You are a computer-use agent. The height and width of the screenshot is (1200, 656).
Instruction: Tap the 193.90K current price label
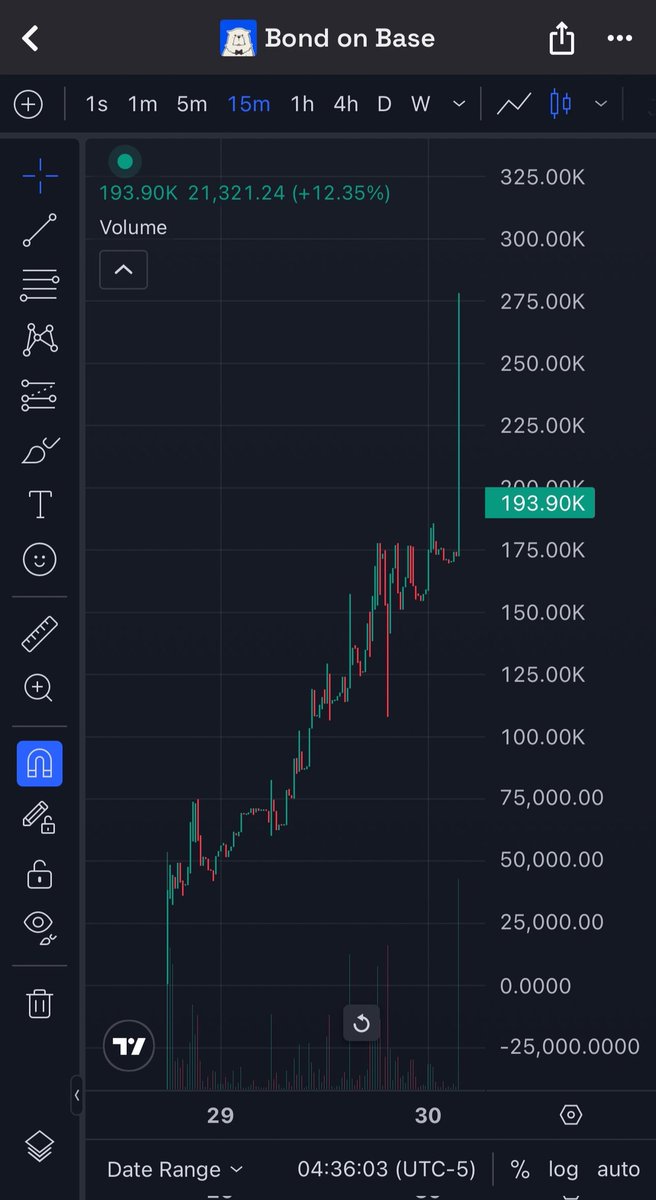(539, 503)
